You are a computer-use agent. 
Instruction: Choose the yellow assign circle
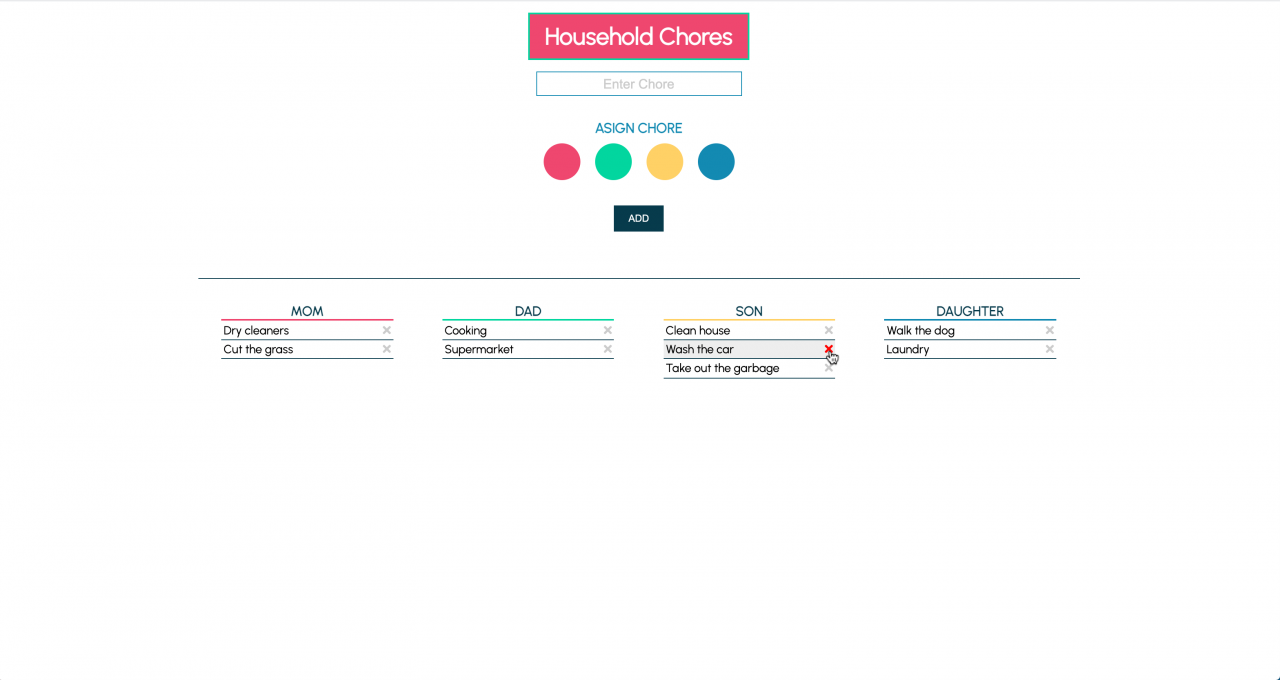665,162
